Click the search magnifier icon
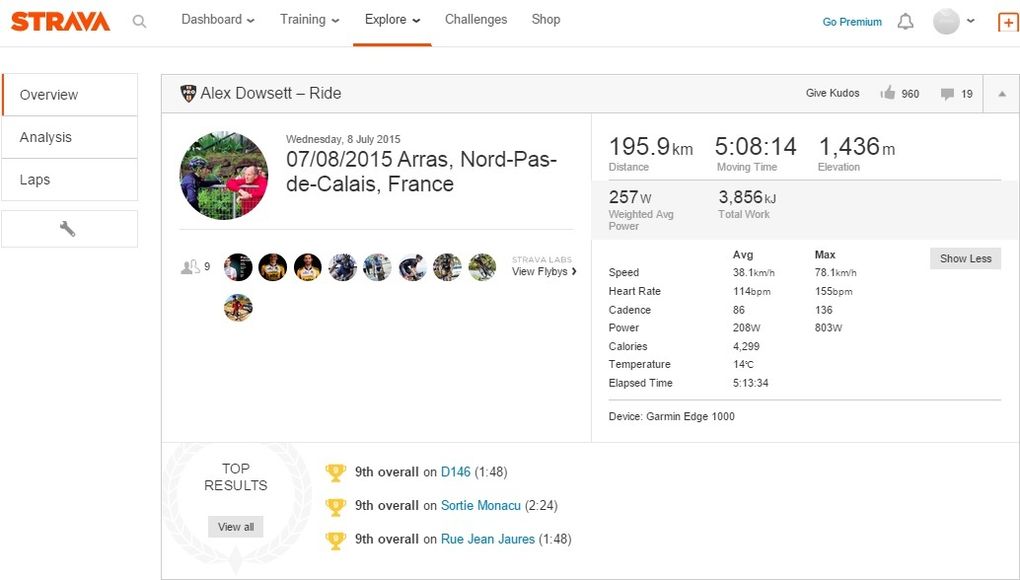The height and width of the screenshot is (580, 1020). [x=139, y=21]
